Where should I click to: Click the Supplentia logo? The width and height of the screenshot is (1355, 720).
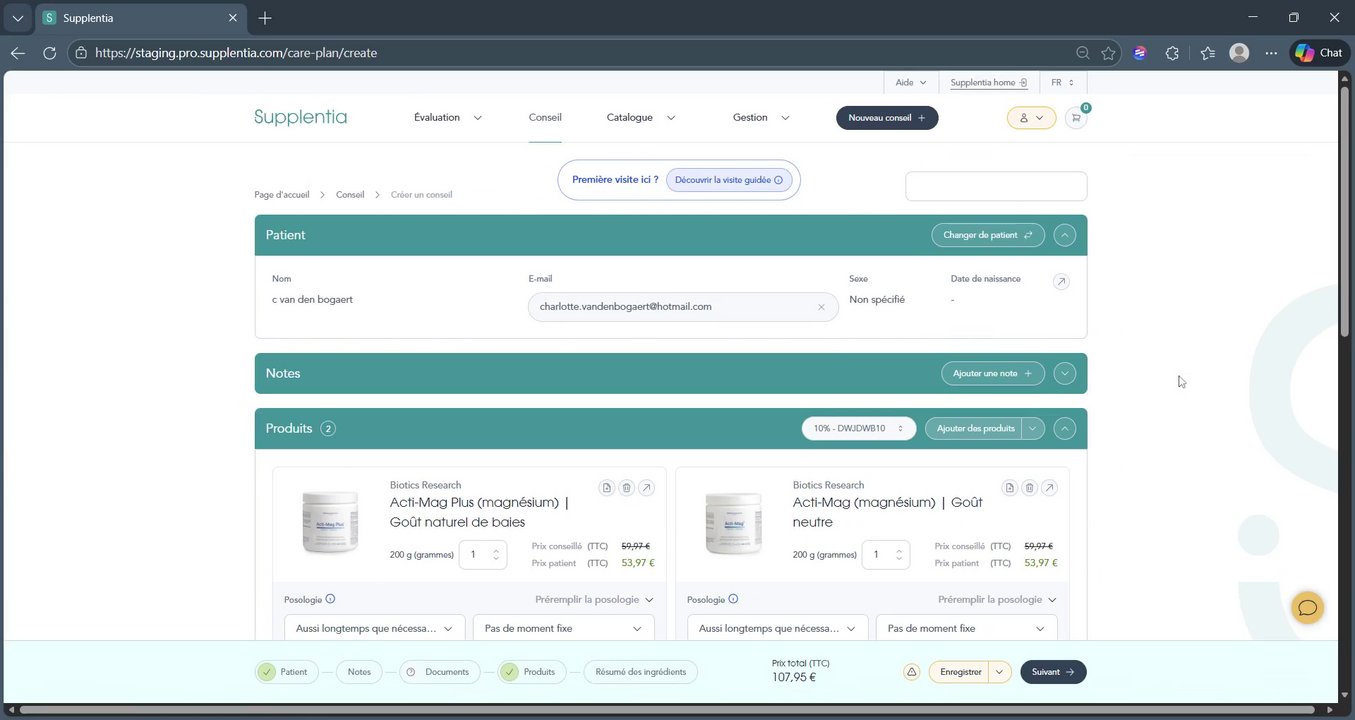coord(300,117)
